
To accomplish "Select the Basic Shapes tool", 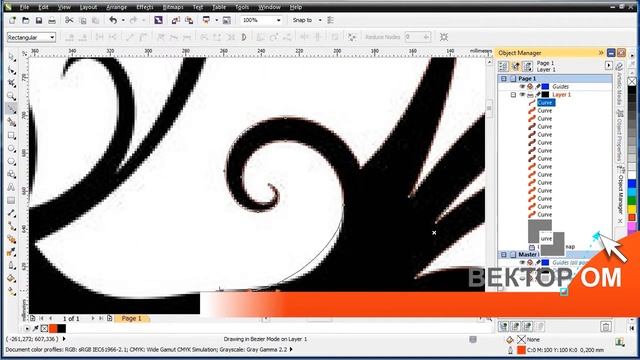I will point(11,174).
